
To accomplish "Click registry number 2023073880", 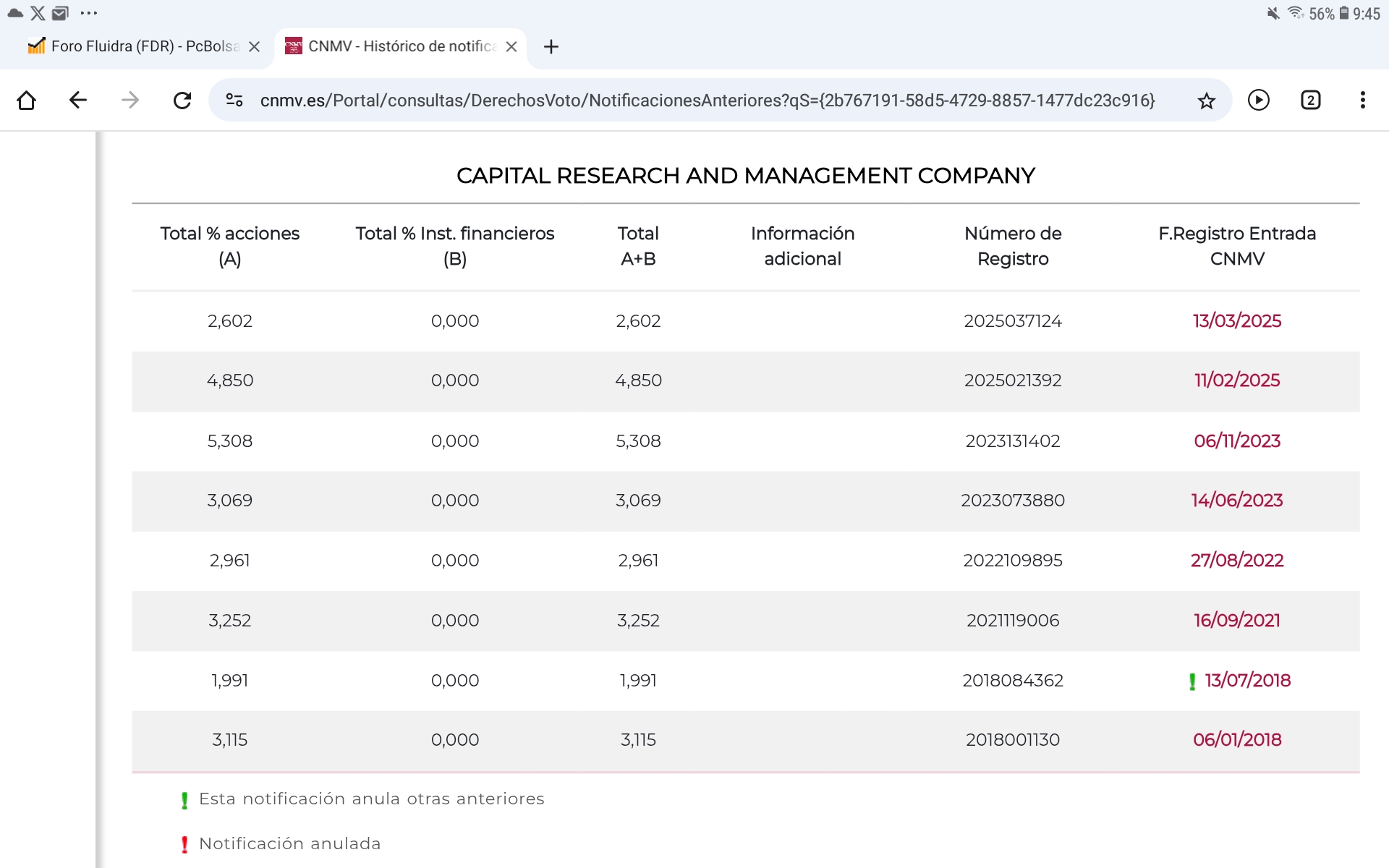I will pos(1013,500).
